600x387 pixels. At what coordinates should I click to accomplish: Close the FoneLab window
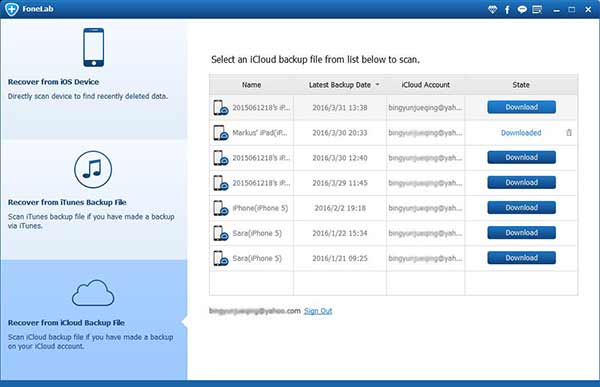[588, 10]
